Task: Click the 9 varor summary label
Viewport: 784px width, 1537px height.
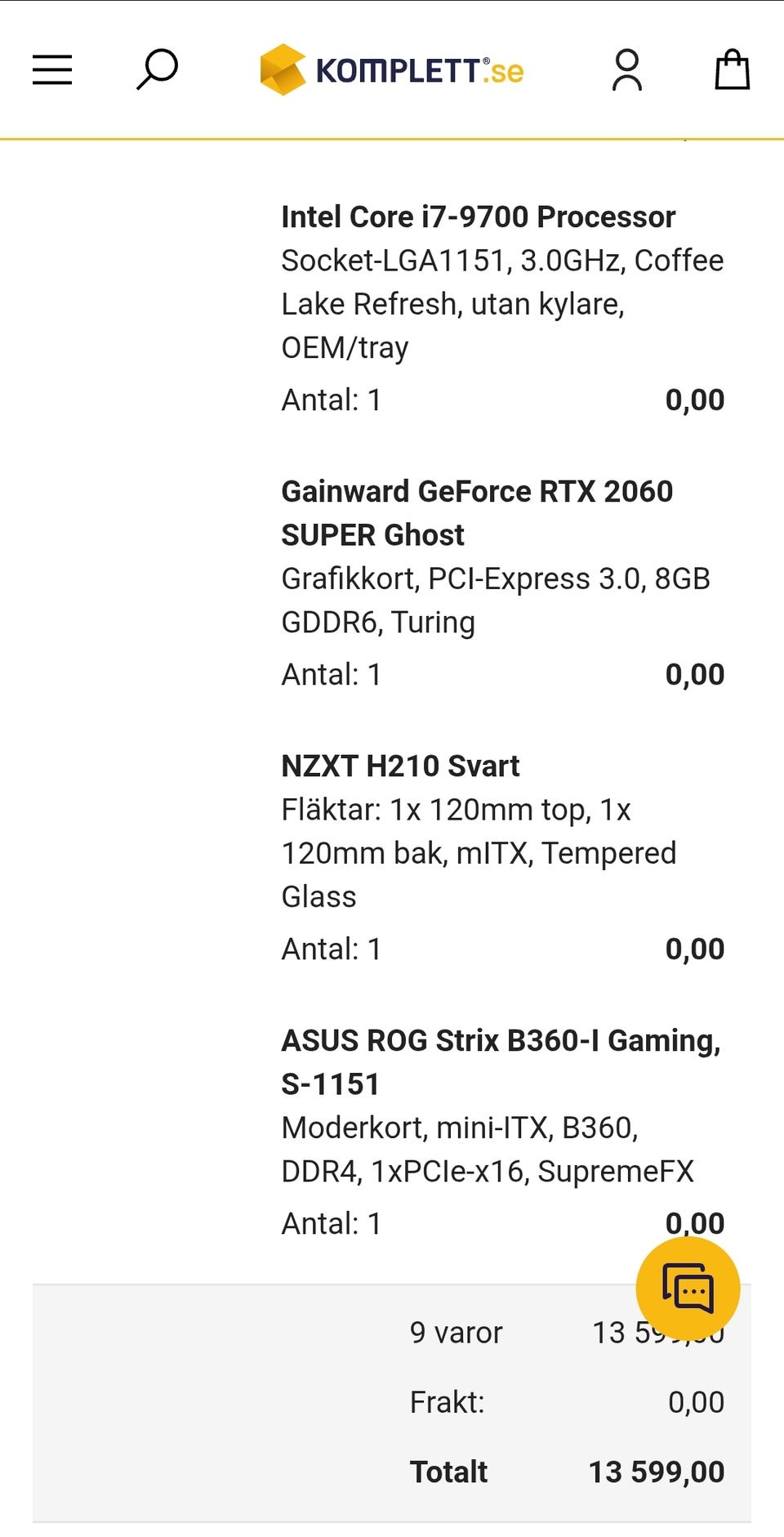Action: pos(456,1333)
